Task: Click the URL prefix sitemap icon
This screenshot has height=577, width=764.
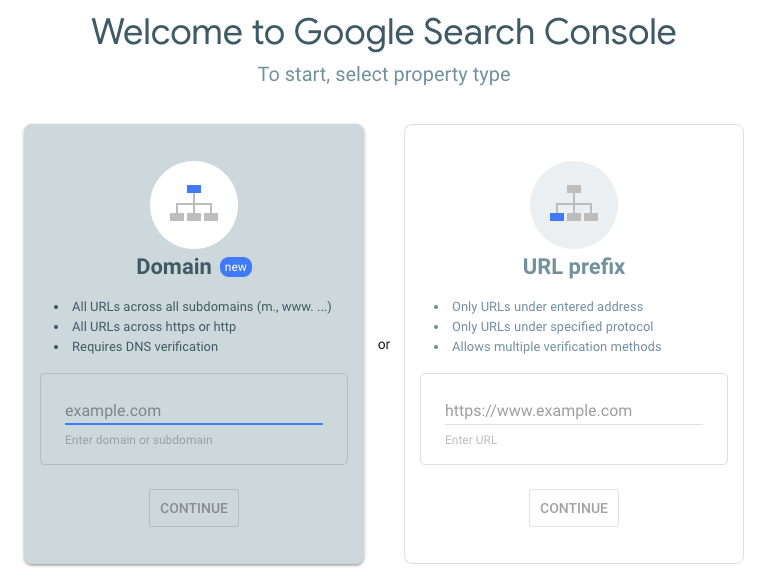Action: coord(574,204)
